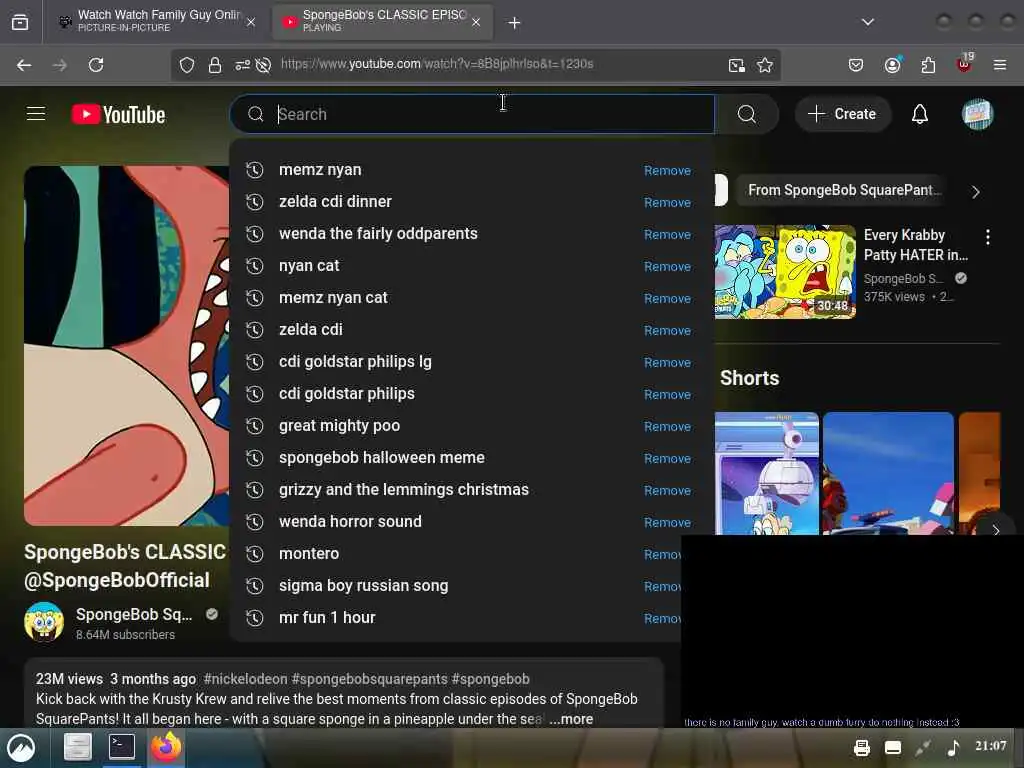This screenshot has height=768, width=1024.
Task: Save page to Pocket
Action: (x=856, y=65)
